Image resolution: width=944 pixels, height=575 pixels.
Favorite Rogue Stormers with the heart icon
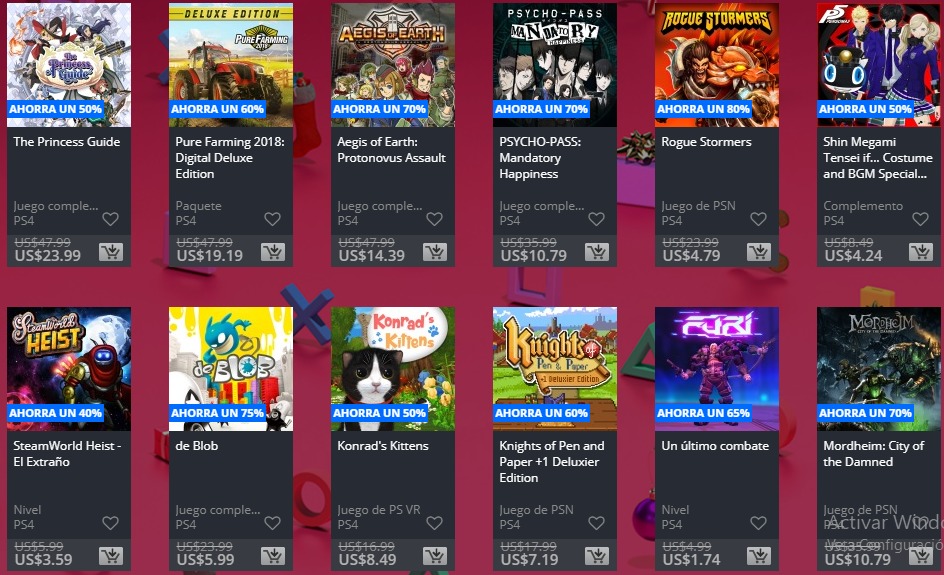[759, 219]
